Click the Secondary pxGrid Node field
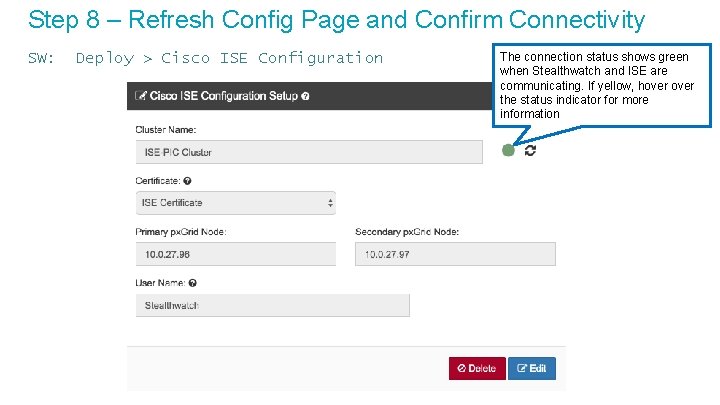 (x=455, y=254)
